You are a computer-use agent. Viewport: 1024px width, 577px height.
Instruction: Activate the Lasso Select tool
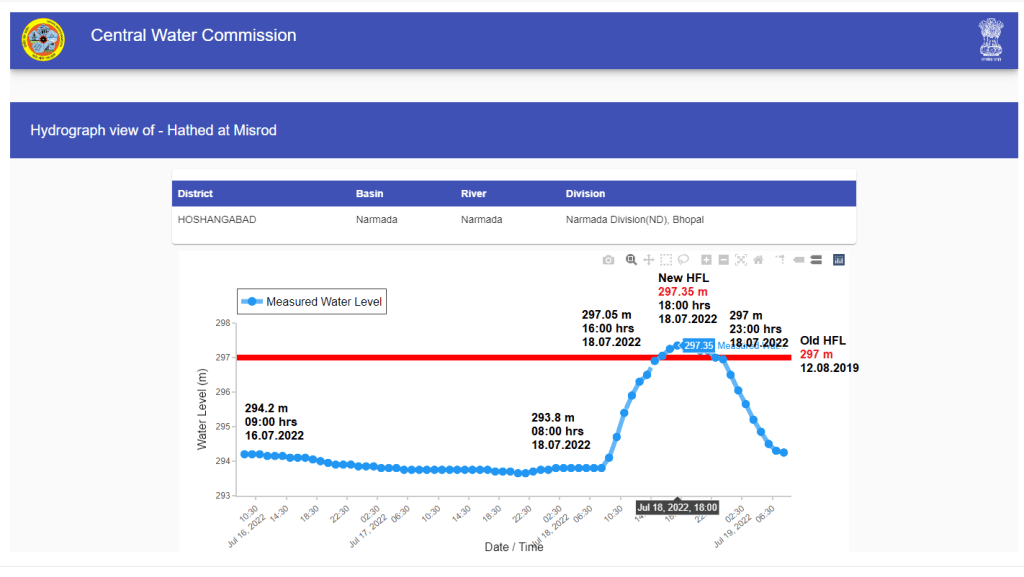[684, 260]
